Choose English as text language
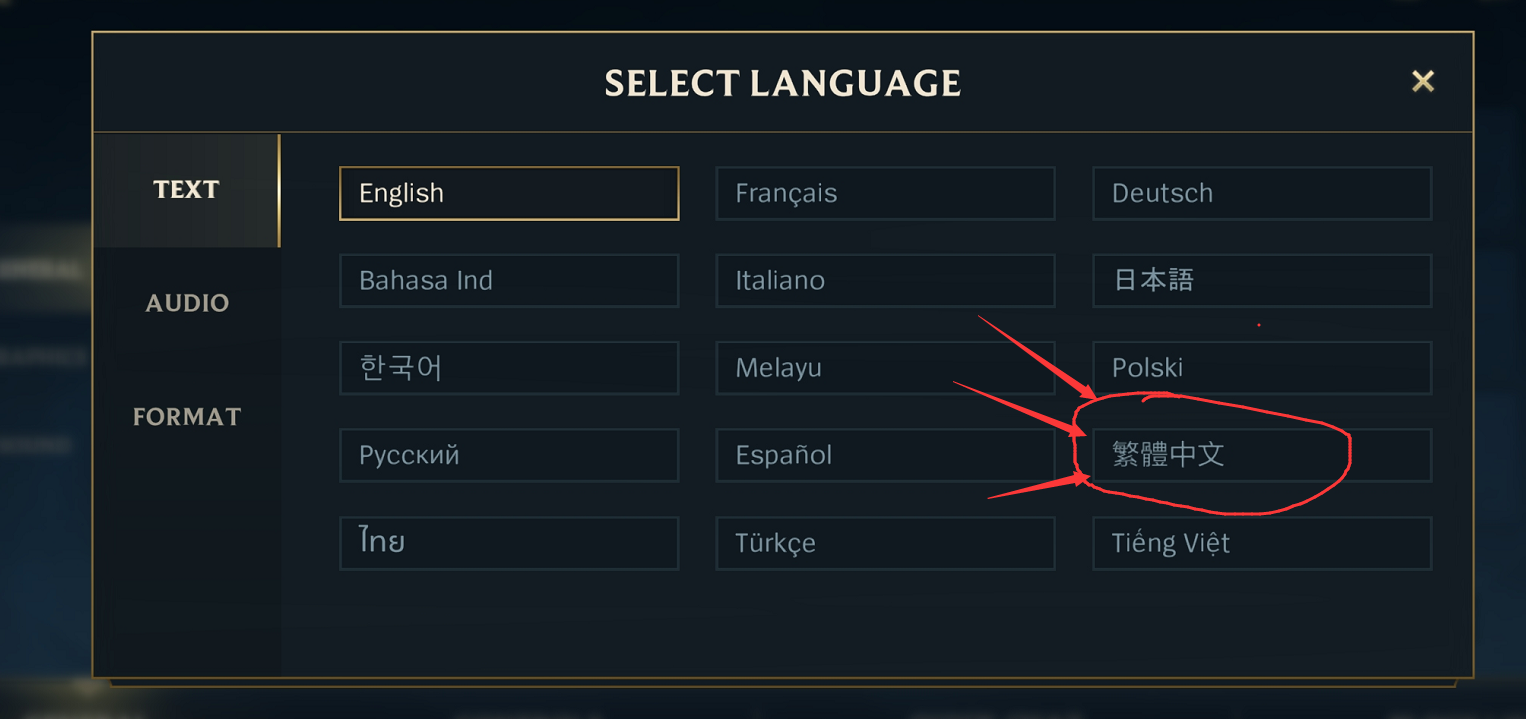Screen dimensions: 1526x719 click(x=509, y=193)
